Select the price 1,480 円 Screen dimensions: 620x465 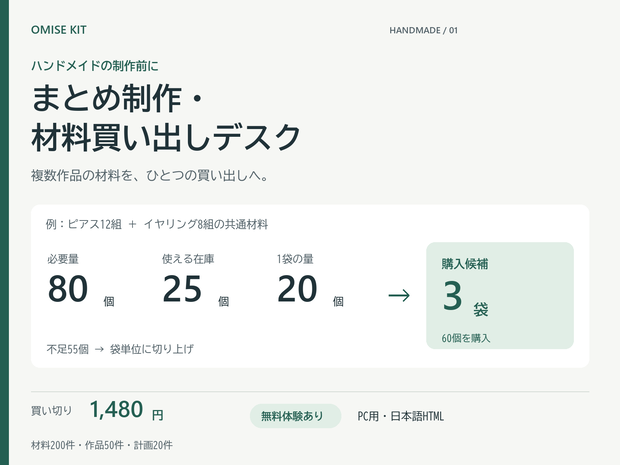click(x=127, y=410)
